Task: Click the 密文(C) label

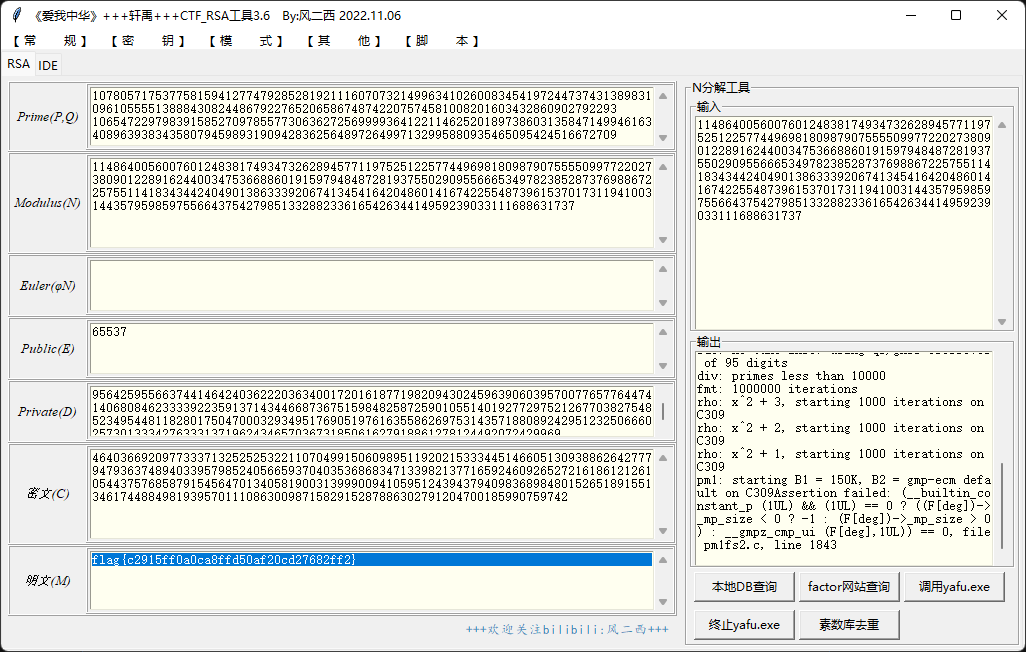Action: coord(48,494)
